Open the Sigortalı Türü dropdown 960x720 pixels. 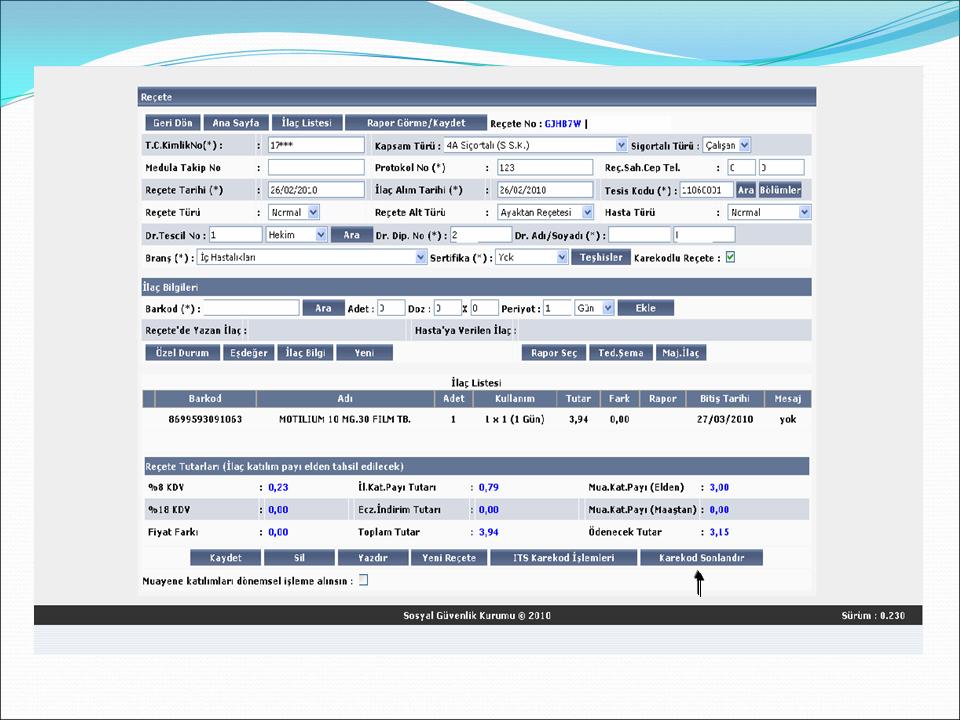[744, 145]
